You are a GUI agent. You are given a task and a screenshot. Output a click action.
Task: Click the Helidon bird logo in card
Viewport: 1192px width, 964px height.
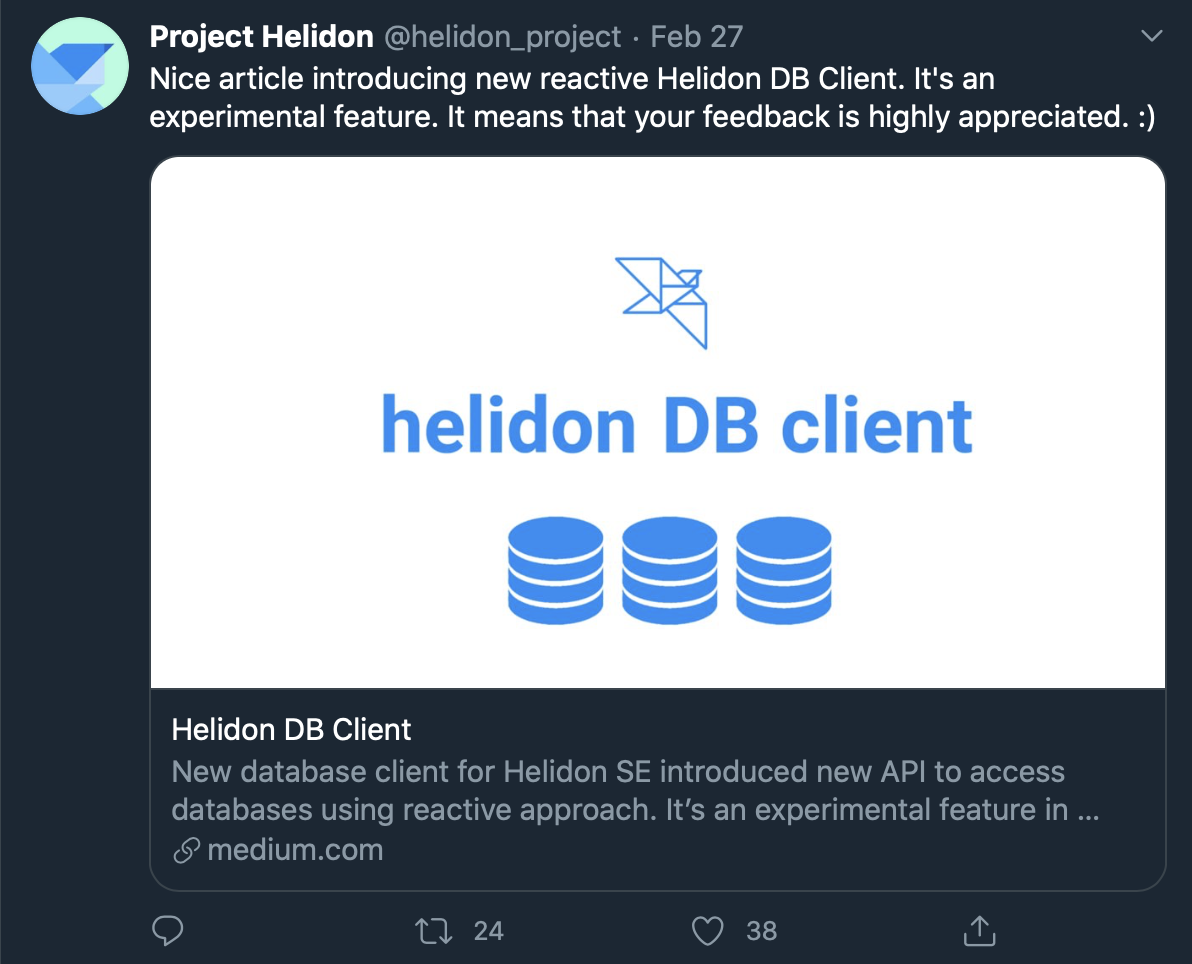[662, 302]
